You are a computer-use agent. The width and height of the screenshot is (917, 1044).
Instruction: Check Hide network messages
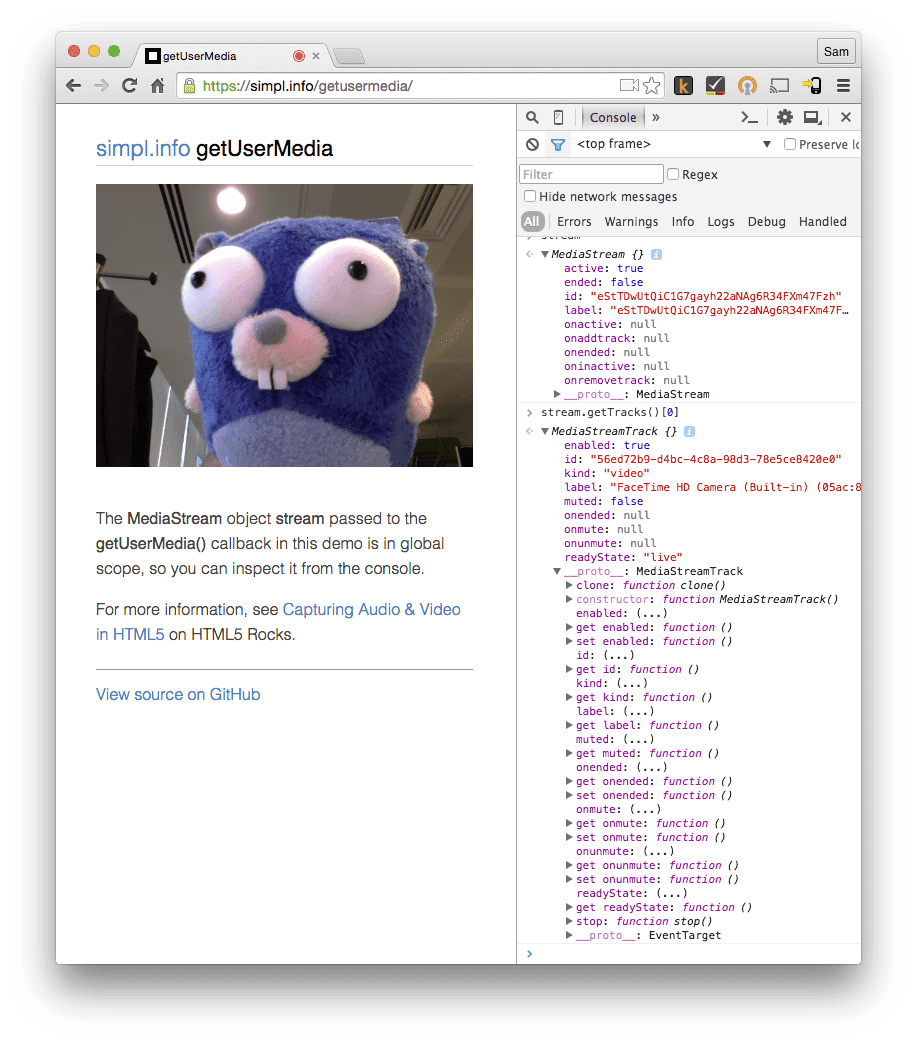tap(529, 196)
